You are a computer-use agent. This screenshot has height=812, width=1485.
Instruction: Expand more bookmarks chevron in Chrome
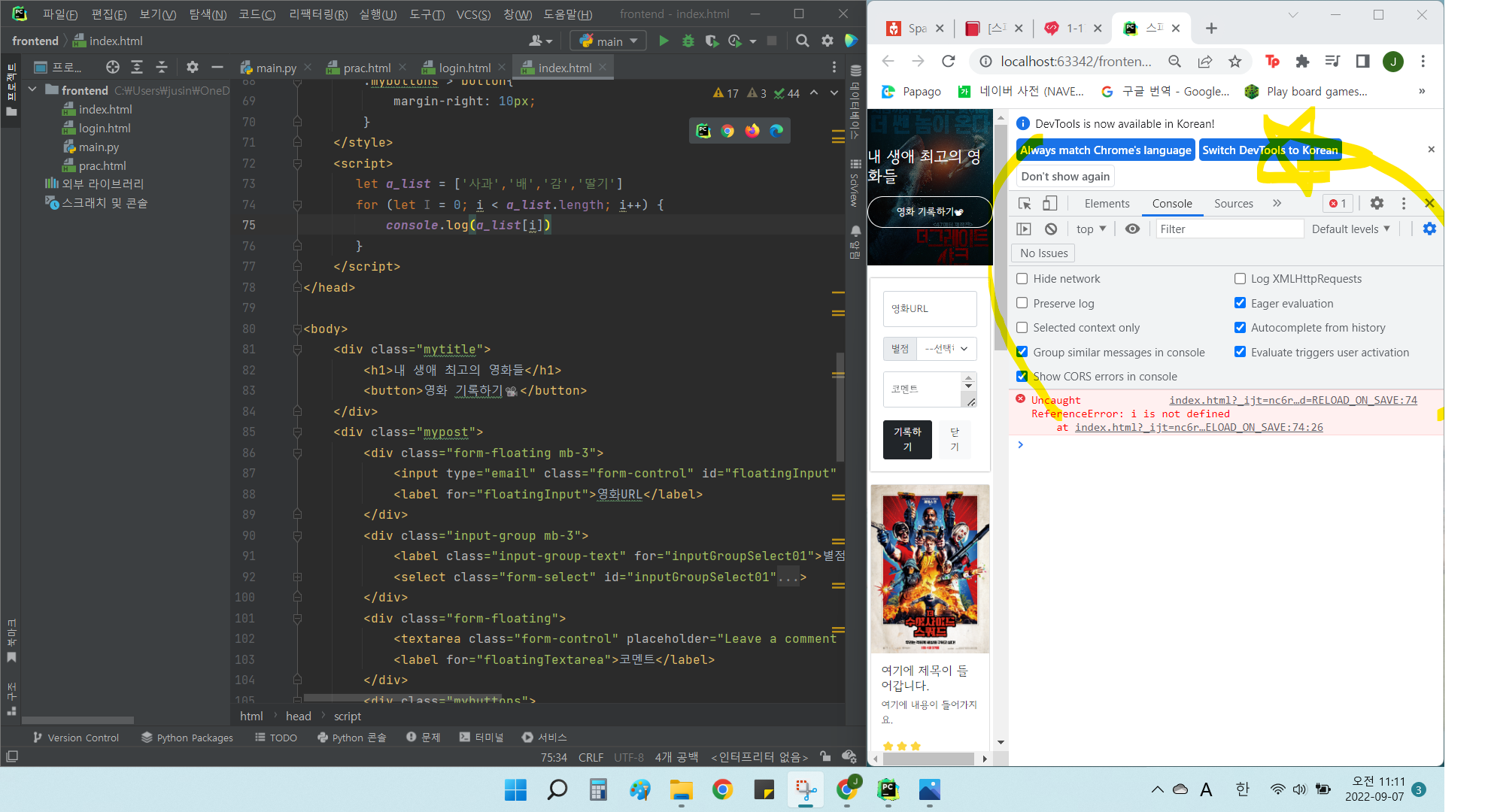pyautogui.click(x=1422, y=92)
